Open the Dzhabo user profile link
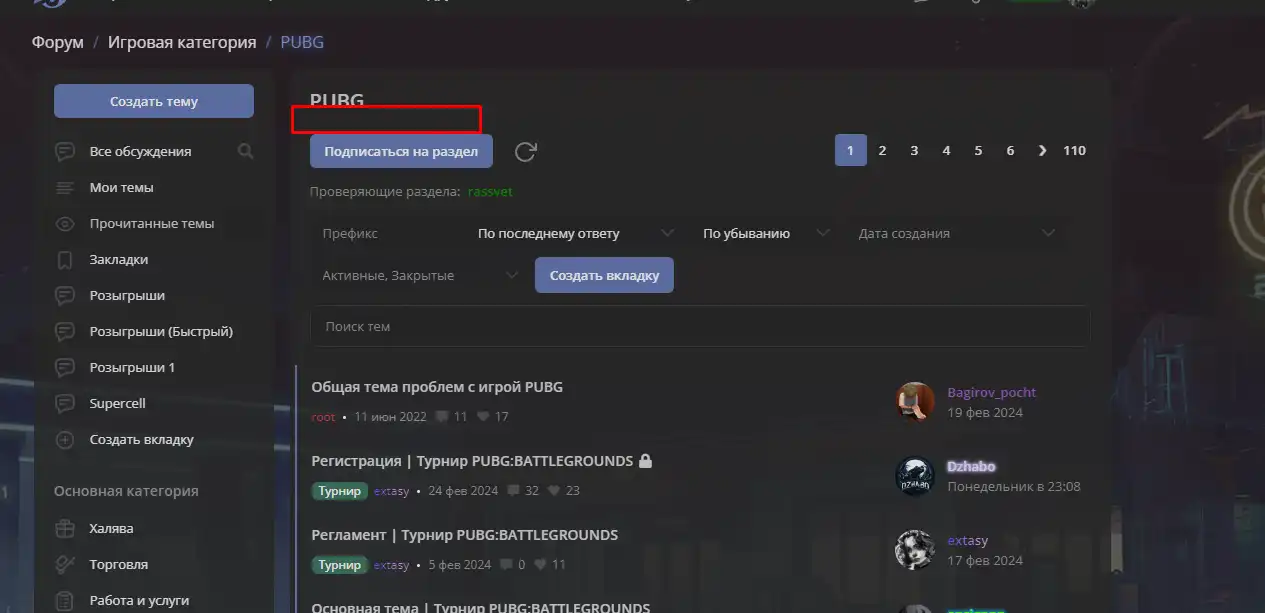 click(971, 466)
